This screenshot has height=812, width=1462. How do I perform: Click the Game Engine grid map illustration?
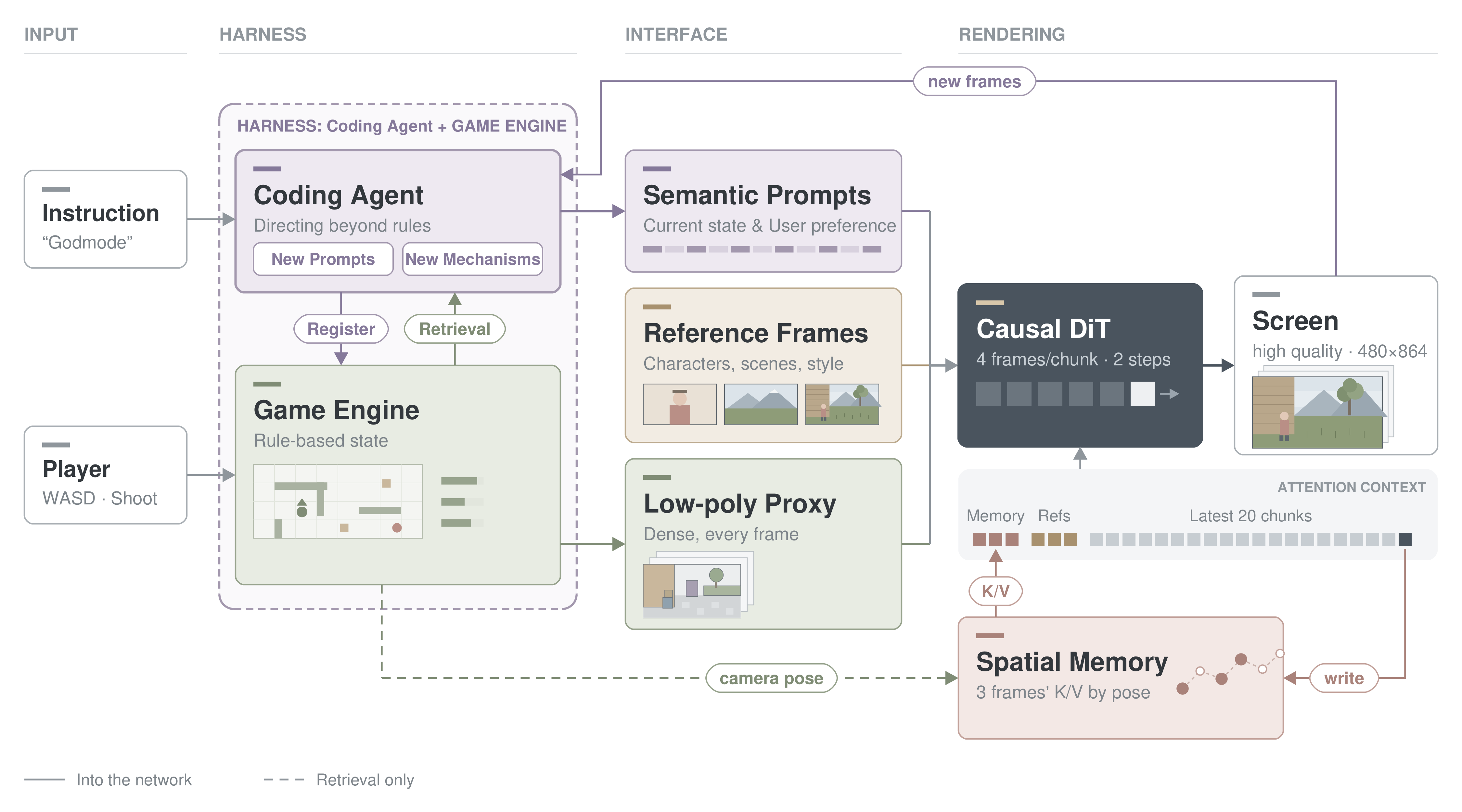coord(338,501)
